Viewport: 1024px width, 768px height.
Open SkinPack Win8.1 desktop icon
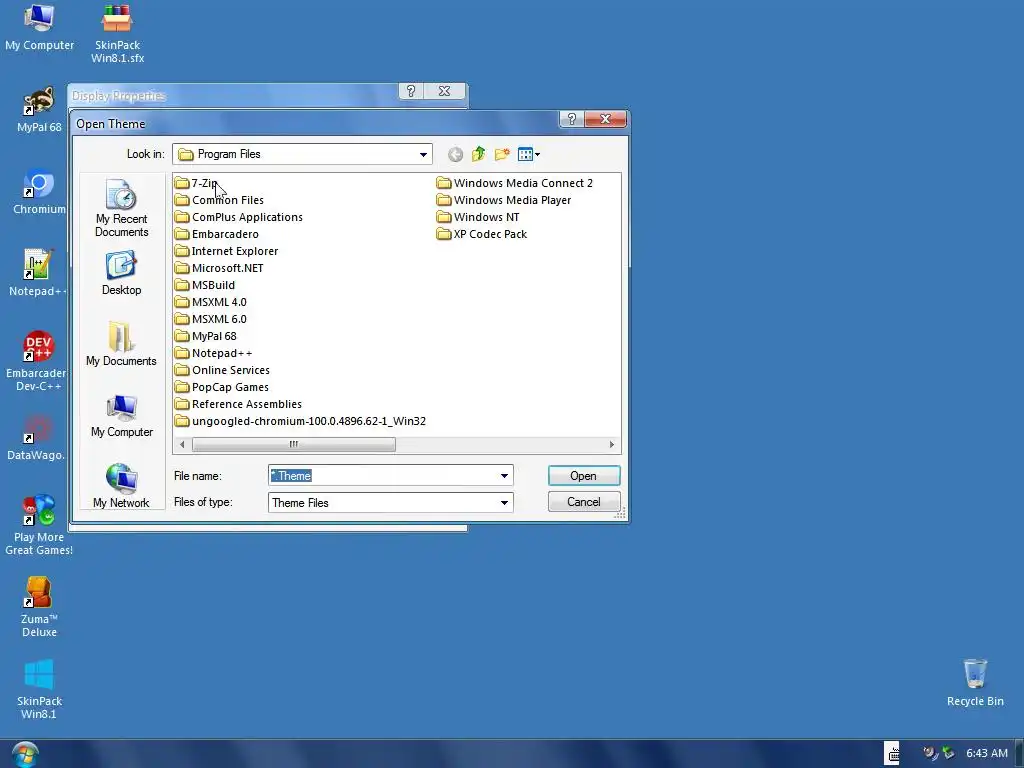click(x=39, y=689)
